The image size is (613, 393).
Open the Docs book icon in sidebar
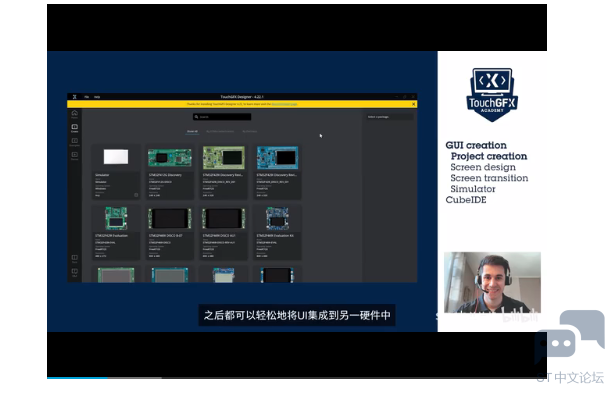[x=74, y=258]
